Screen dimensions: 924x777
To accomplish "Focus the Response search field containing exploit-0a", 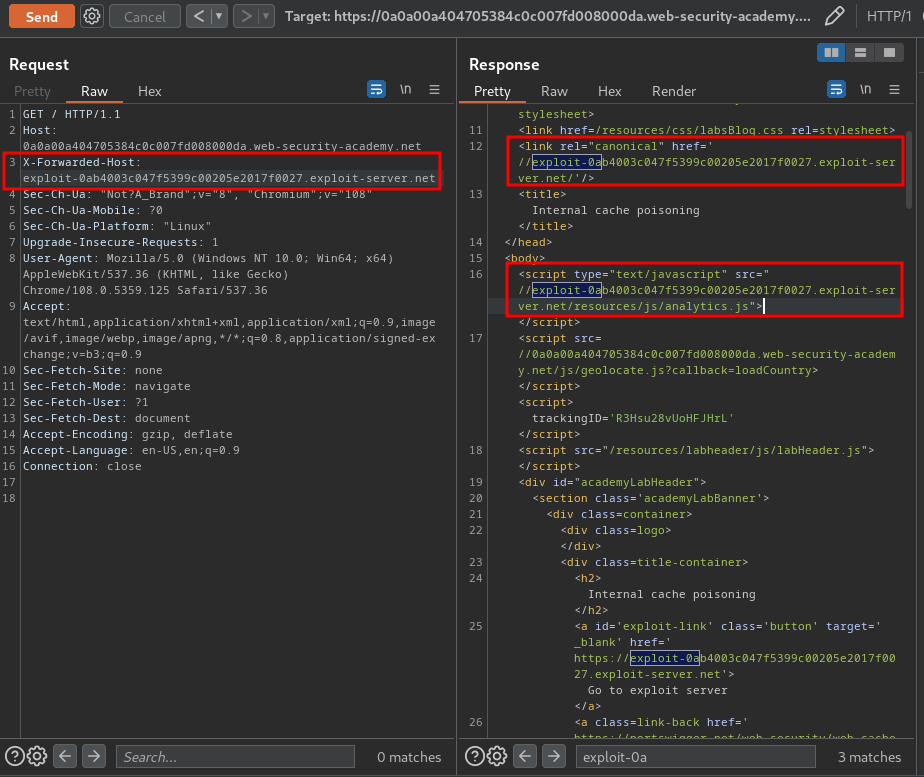I will pos(695,756).
